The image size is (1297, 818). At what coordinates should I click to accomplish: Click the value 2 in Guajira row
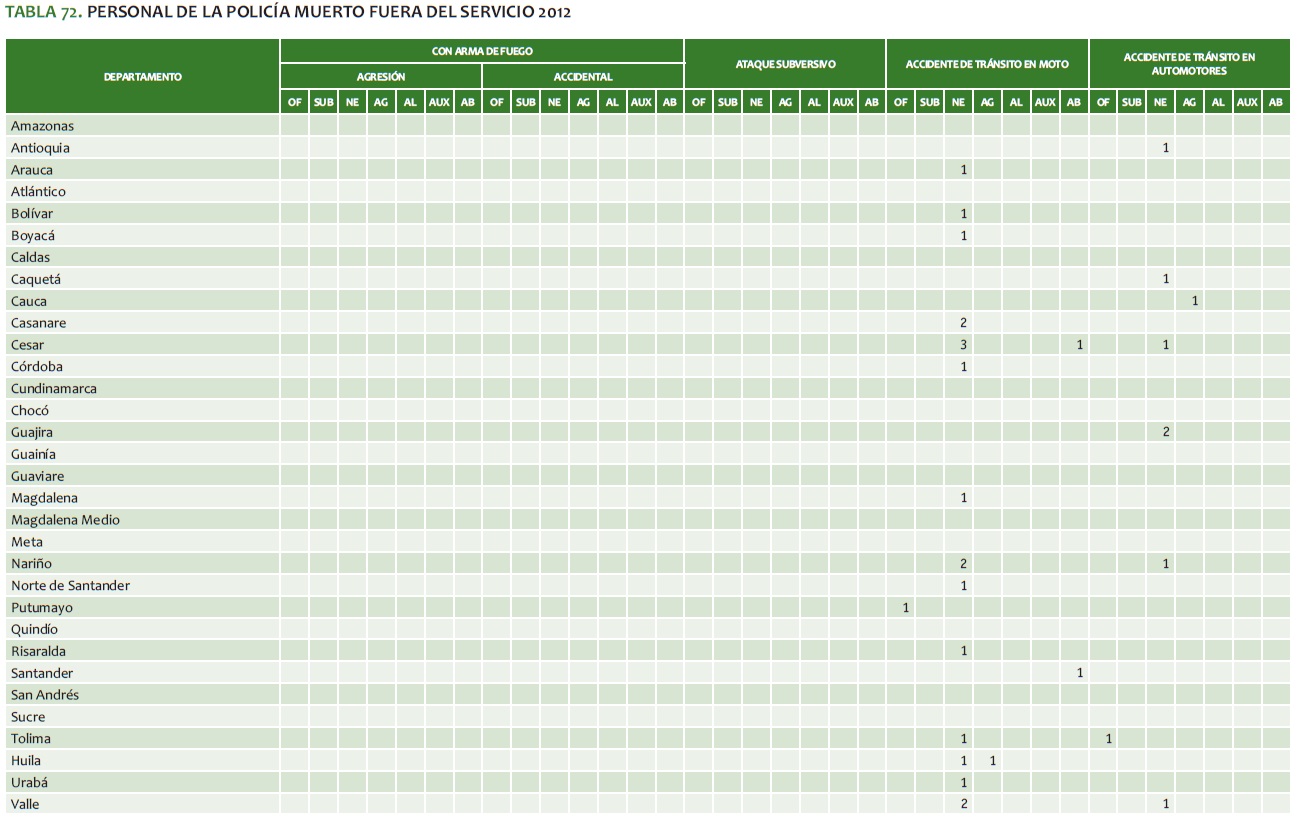[1166, 432]
